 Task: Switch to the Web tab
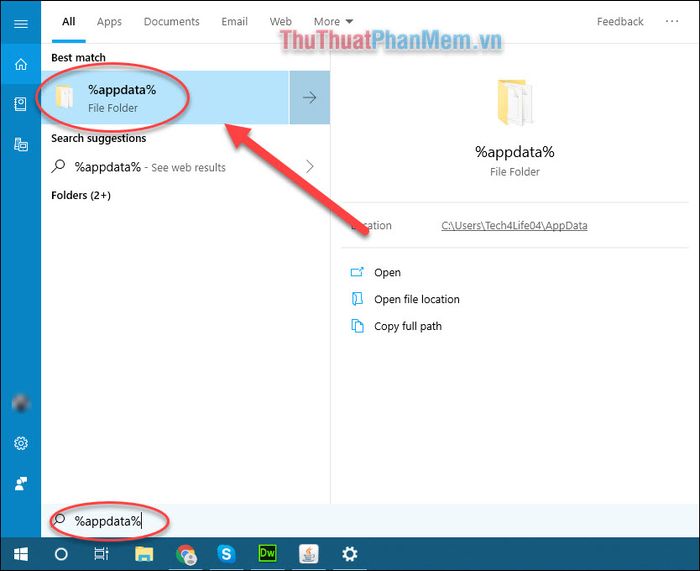point(280,21)
